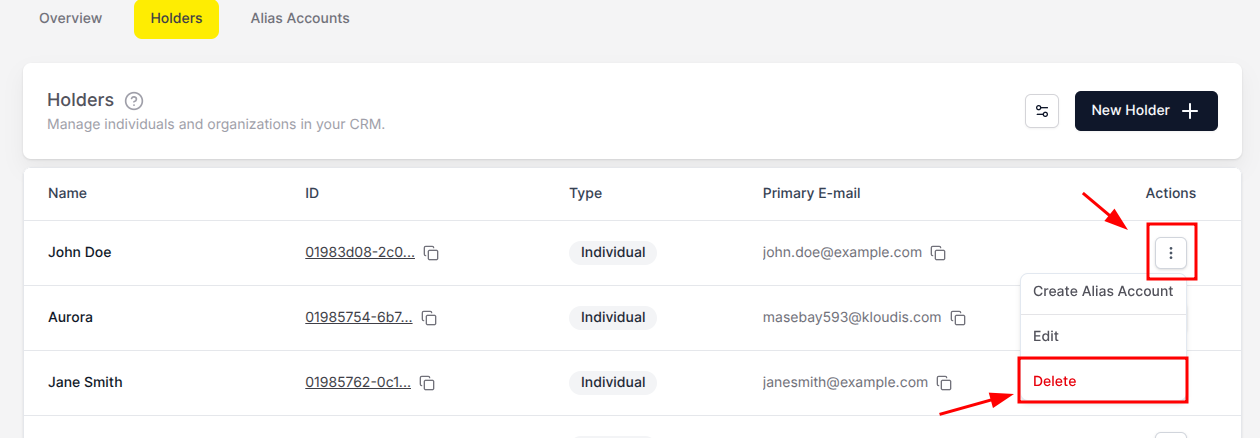Open John Doe's ID link 01983d08-2c0...

(359, 252)
